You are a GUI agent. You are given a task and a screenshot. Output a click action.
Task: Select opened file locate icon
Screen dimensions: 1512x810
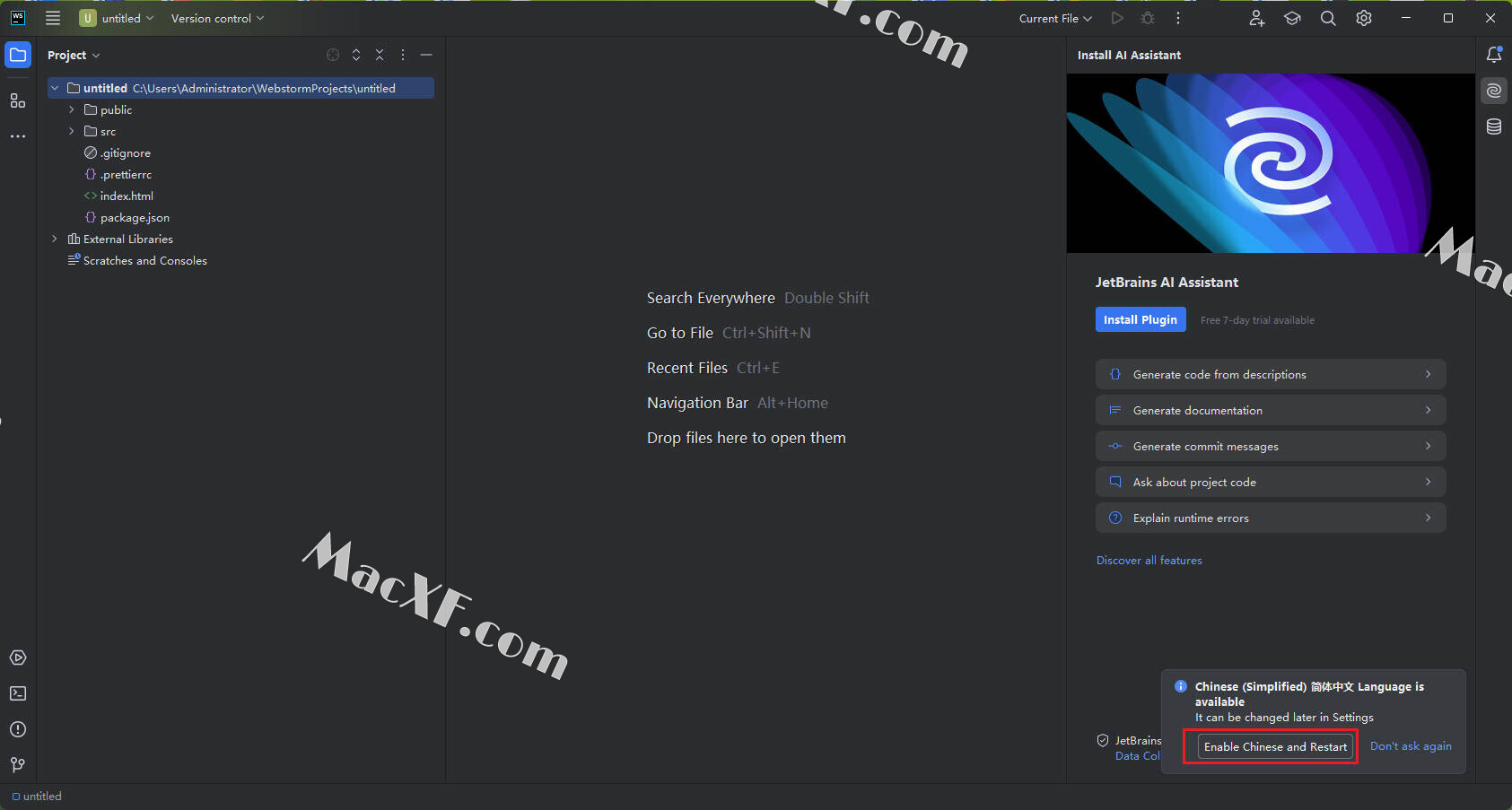tap(333, 55)
